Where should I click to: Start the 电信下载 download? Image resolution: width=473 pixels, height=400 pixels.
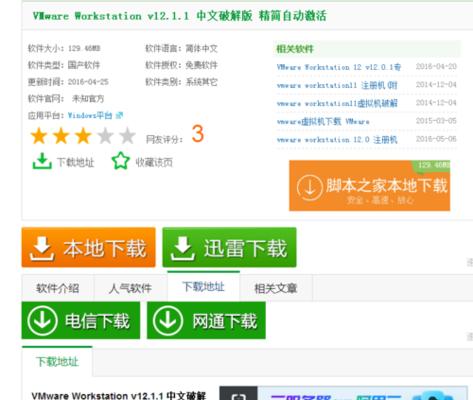(81, 320)
